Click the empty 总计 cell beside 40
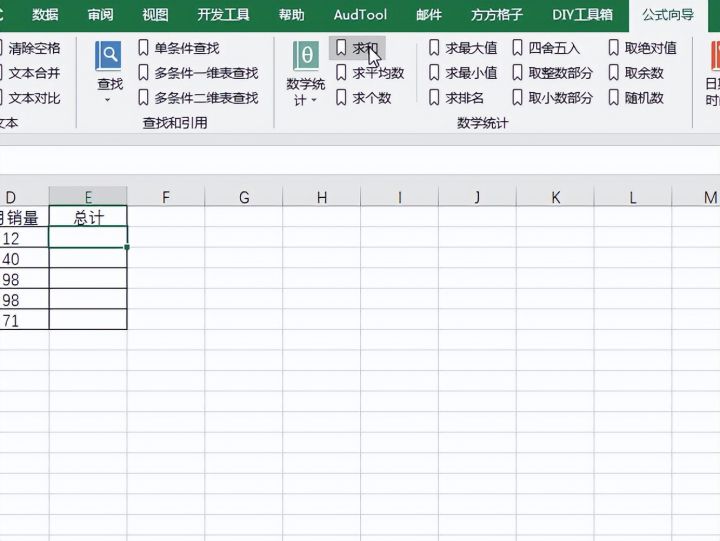 (x=88, y=258)
